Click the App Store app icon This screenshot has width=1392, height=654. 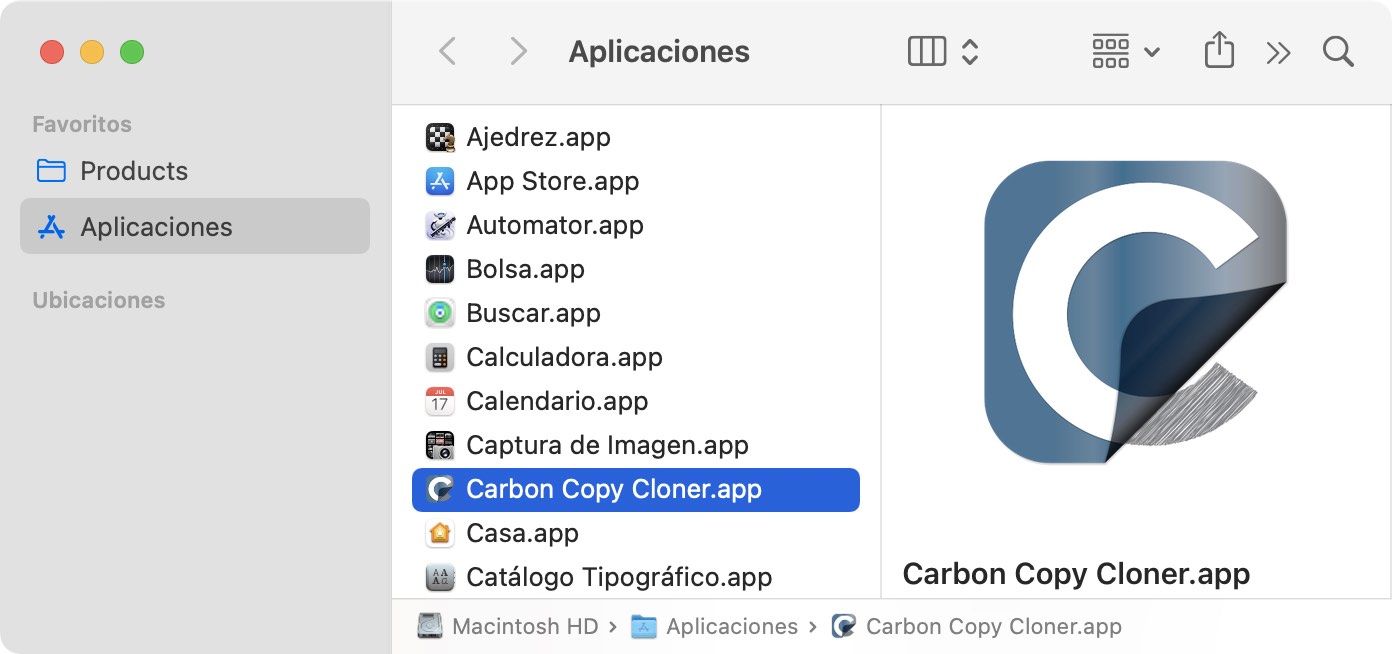440,181
